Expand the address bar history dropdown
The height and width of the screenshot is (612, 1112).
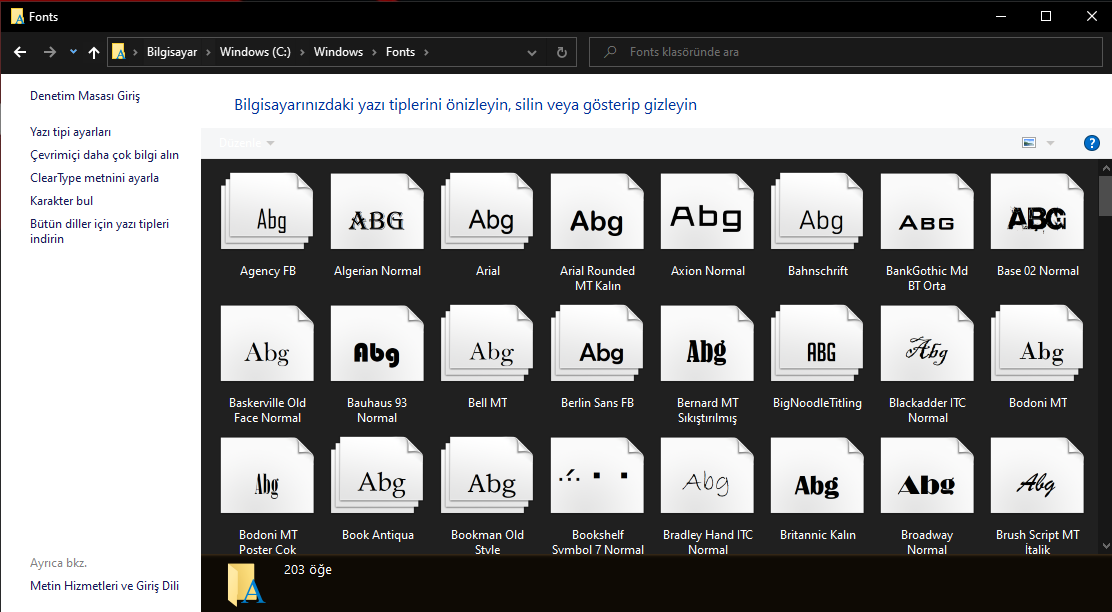(x=532, y=52)
